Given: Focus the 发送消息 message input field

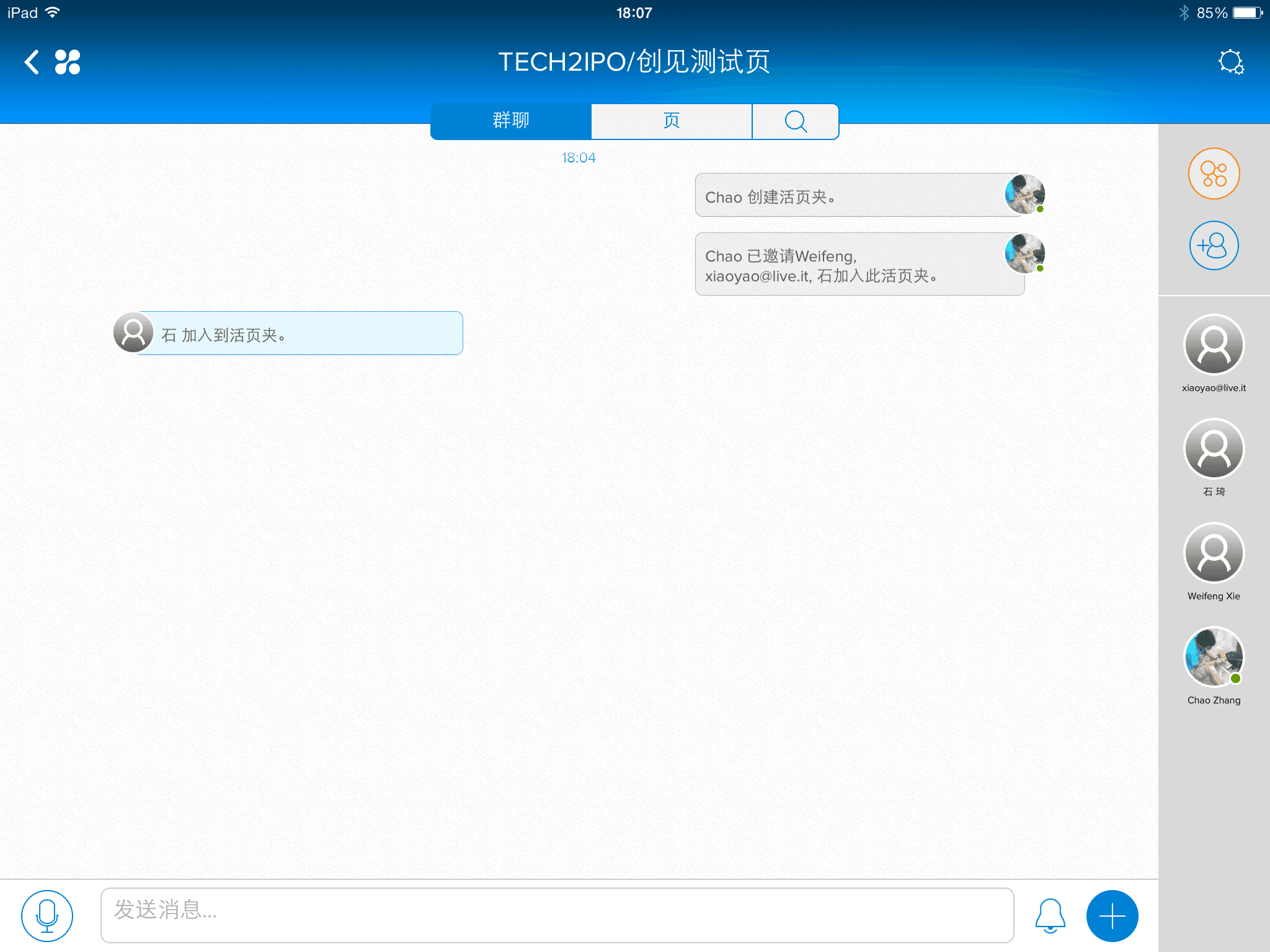Looking at the screenshot, I should (557, 915).
